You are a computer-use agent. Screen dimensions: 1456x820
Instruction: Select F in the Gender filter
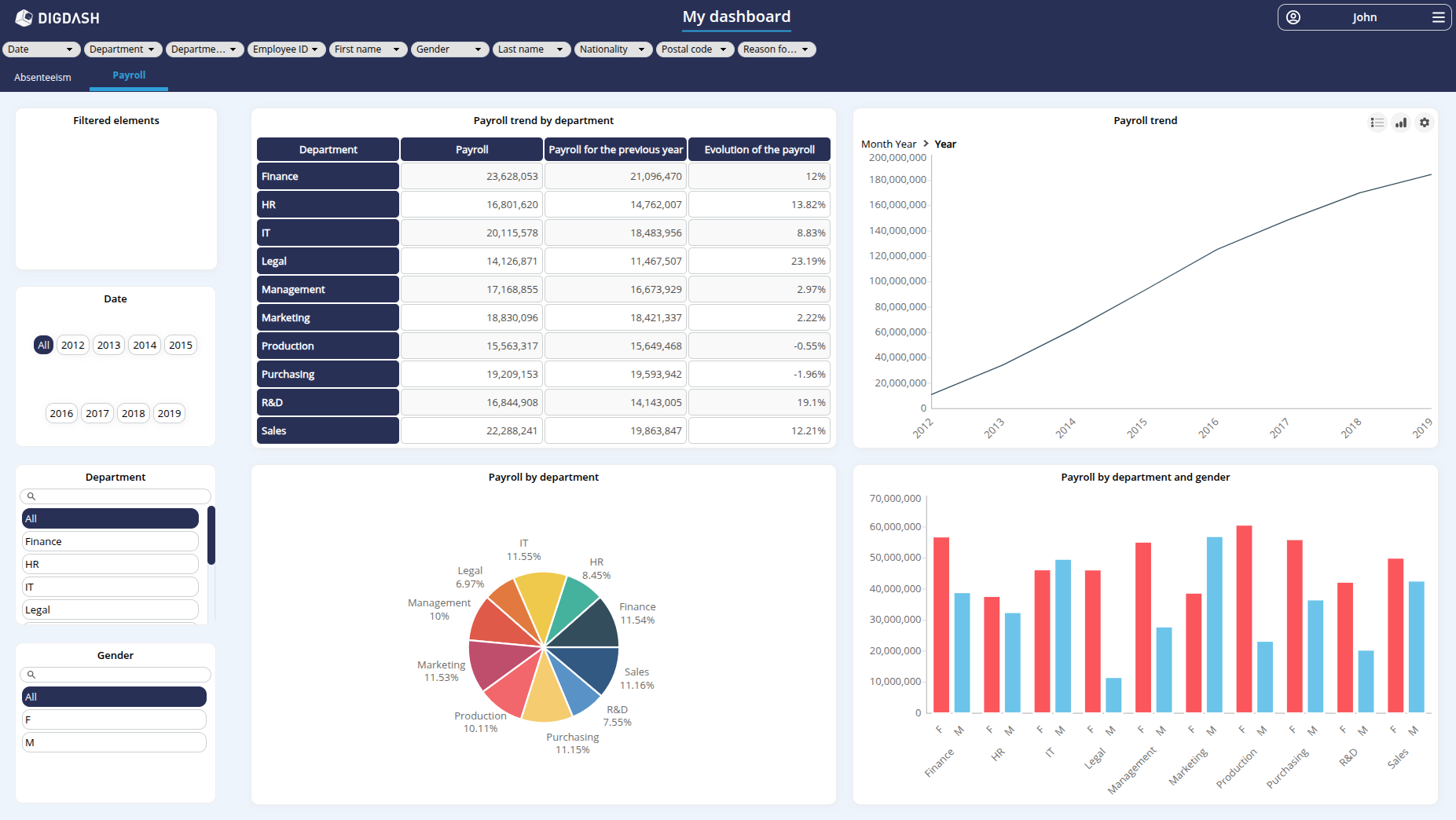114,719
